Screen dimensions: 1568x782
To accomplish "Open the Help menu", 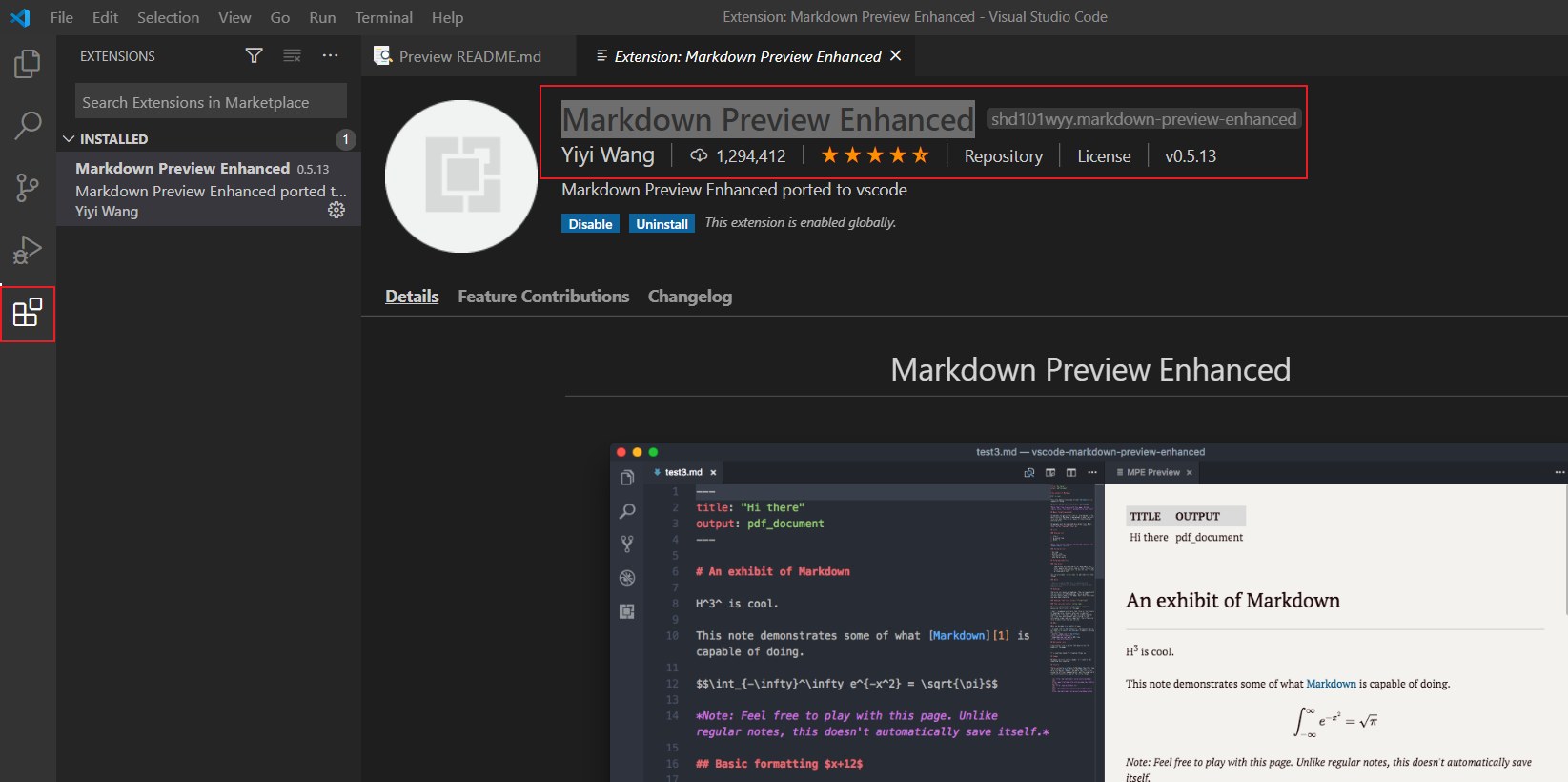I will click(x=447, y=17).
